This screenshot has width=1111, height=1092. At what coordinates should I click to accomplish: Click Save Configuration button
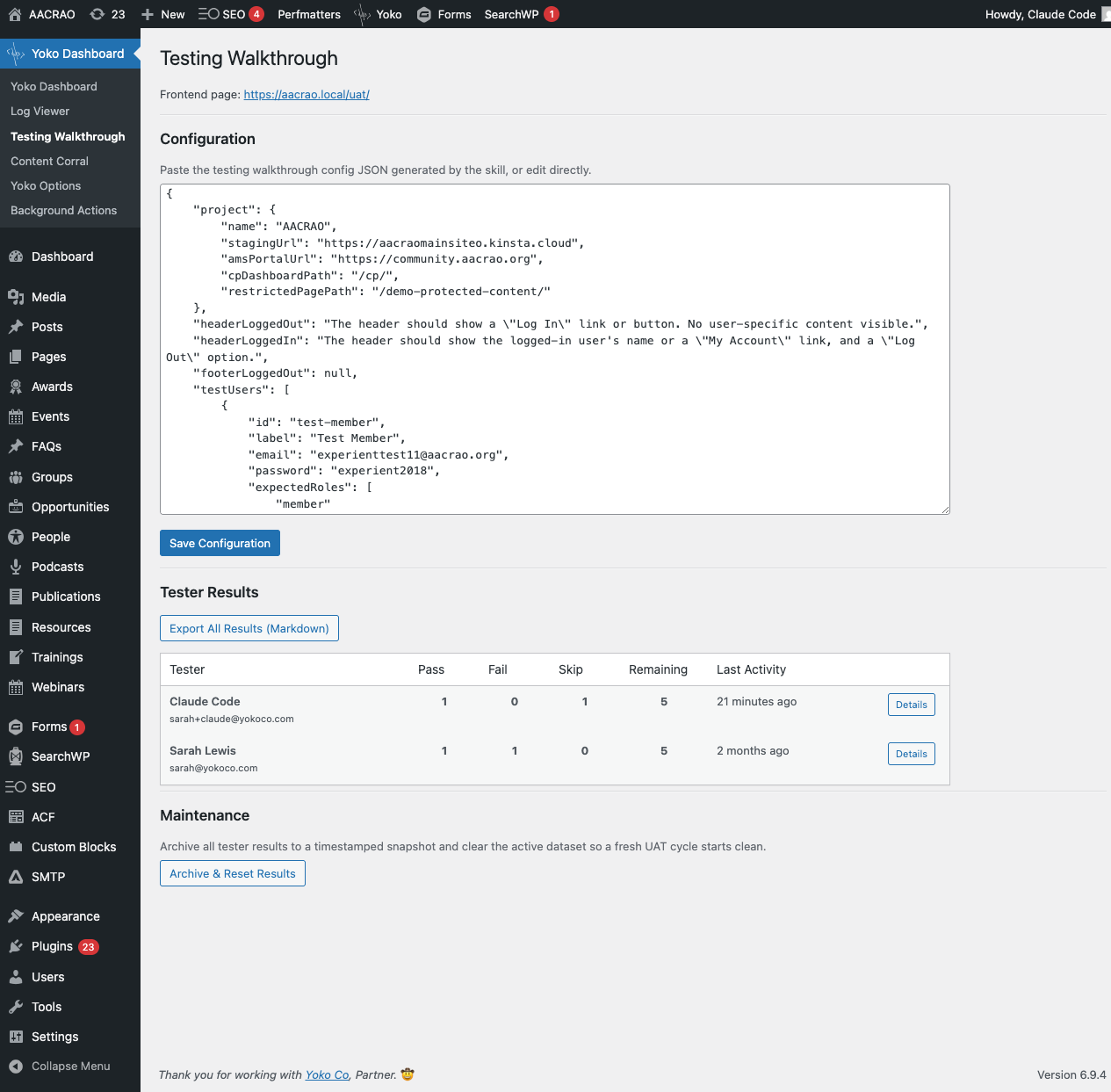point(220,543)
